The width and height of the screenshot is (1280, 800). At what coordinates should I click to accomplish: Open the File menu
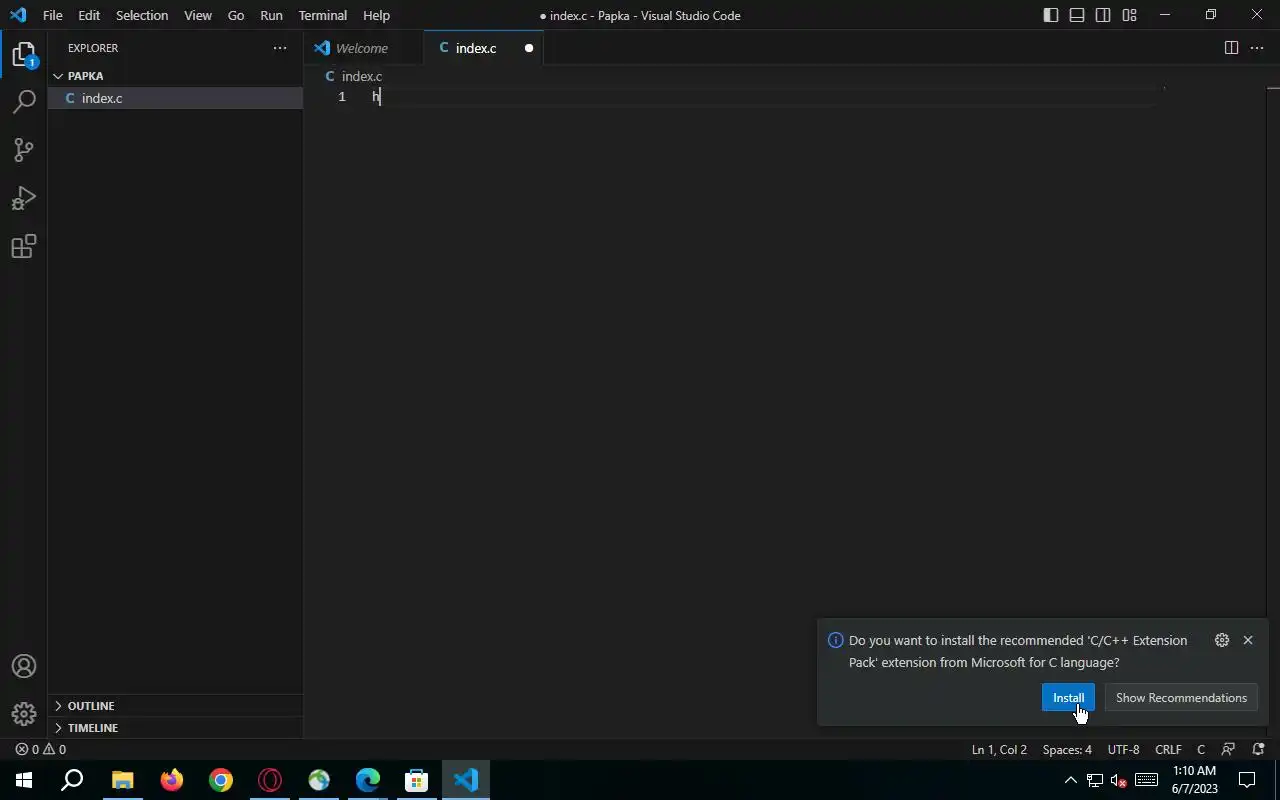coord(53,15)
